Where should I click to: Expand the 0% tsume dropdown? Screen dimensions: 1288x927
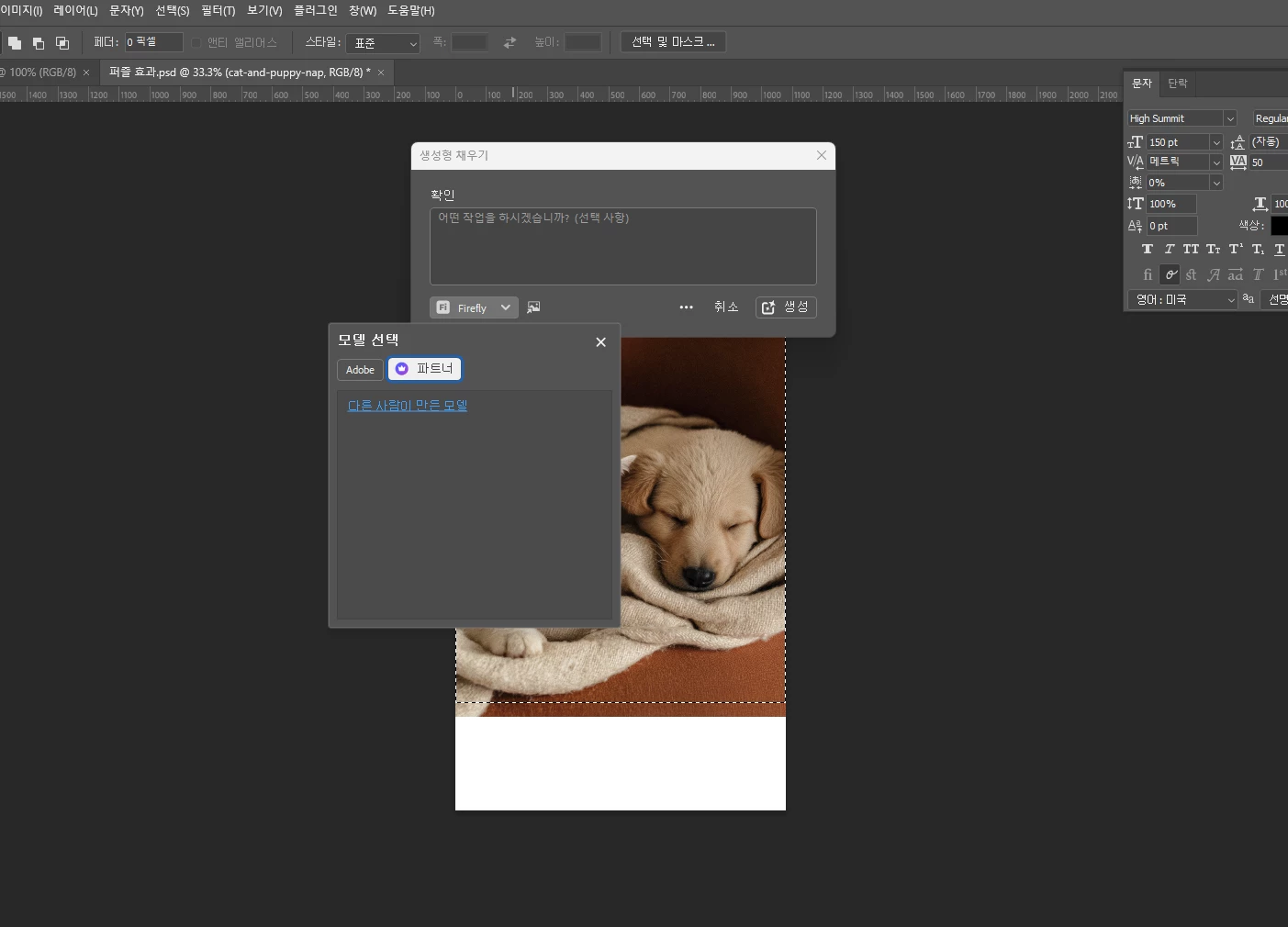click(1216, 183)
